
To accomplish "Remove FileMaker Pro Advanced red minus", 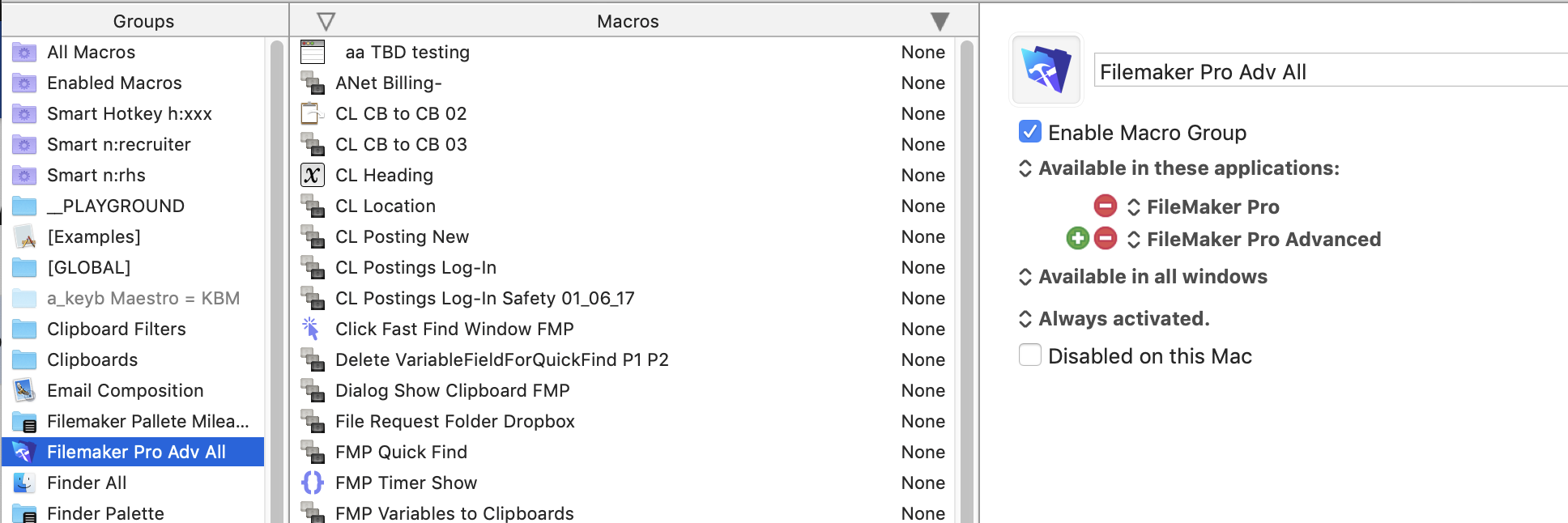I will coord(1105,238).
